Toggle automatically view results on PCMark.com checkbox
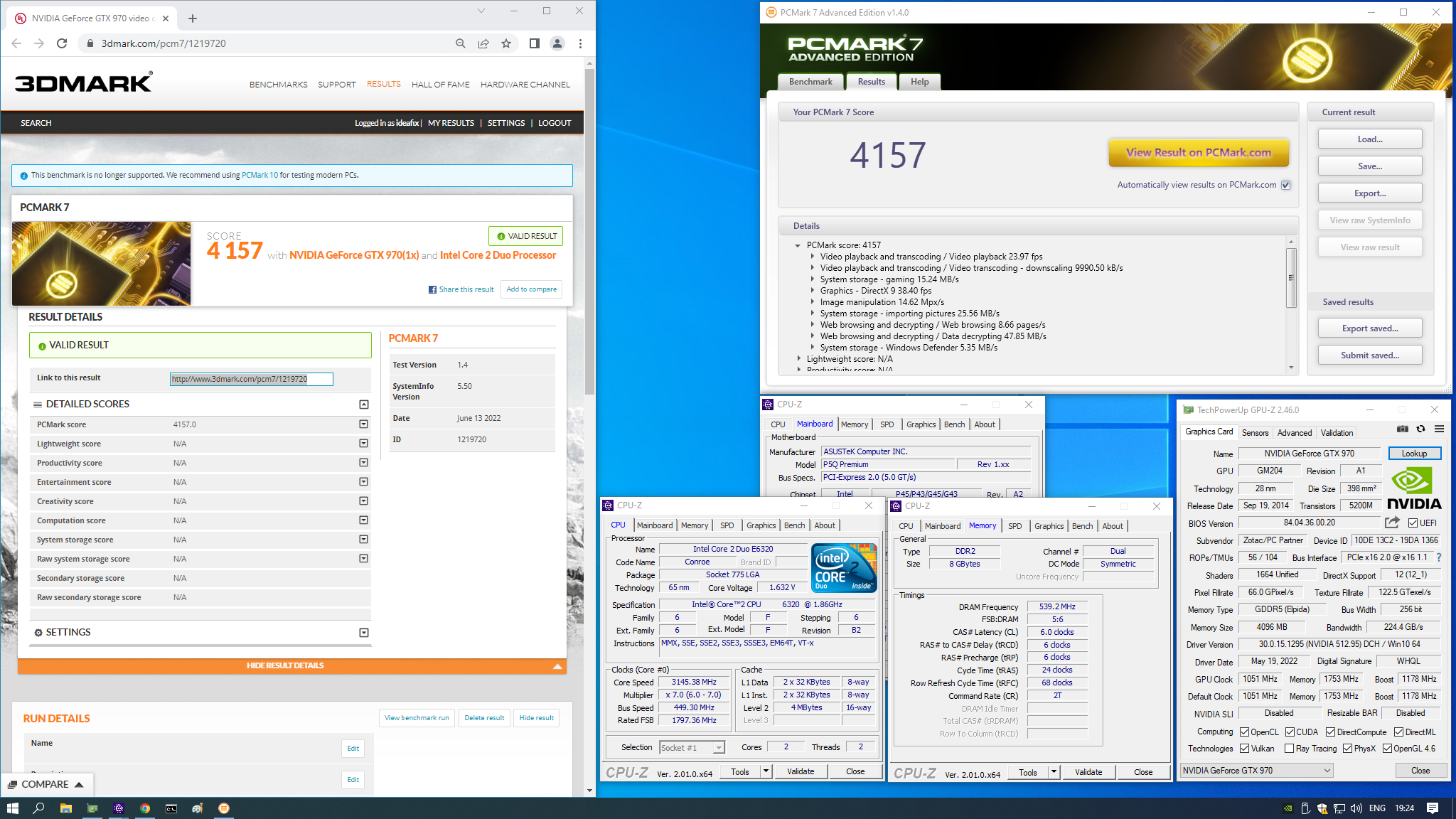The image size is (1456, 819). tap(1285, 185)
